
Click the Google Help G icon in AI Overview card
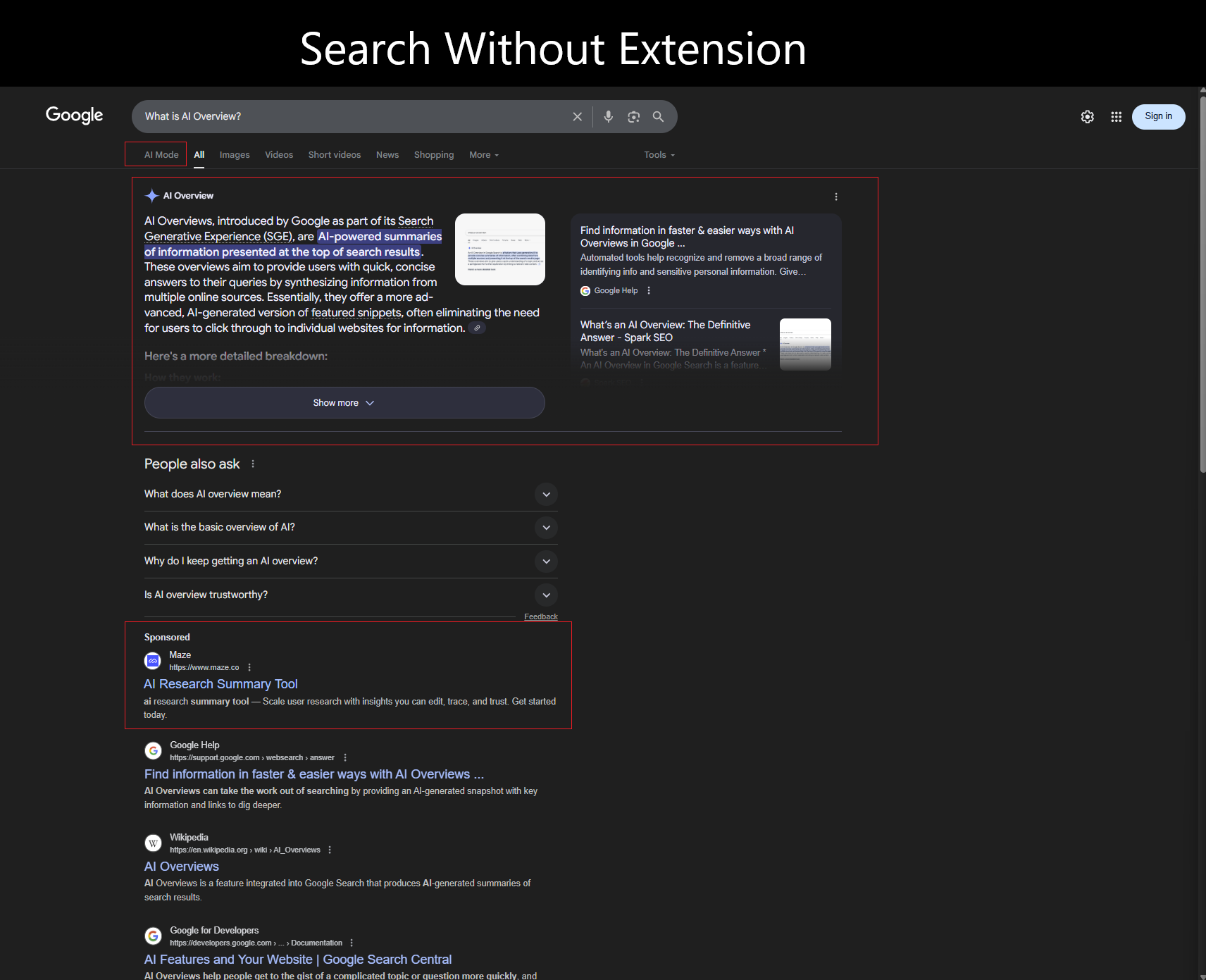[585, 291]
